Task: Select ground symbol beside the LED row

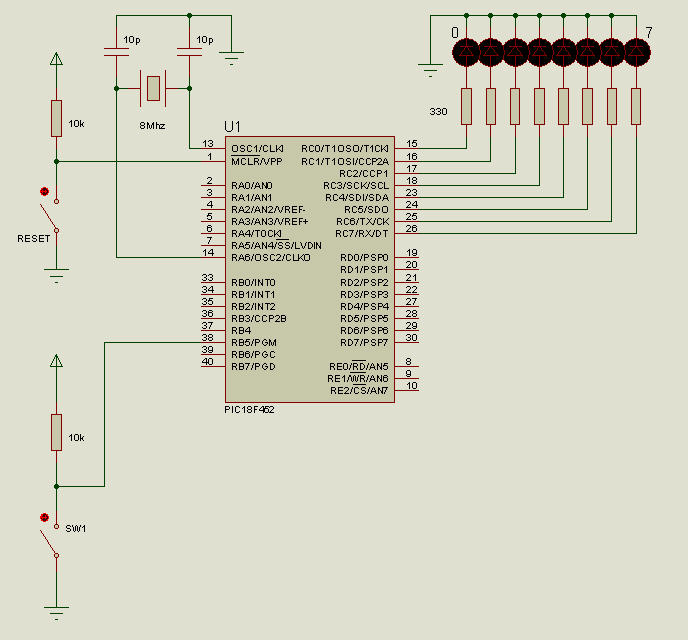Action: [x=430, y=71]
